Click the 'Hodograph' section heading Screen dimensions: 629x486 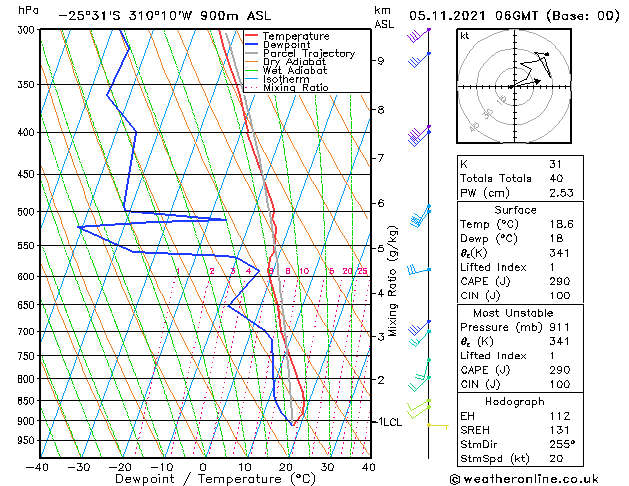point(515,402)
